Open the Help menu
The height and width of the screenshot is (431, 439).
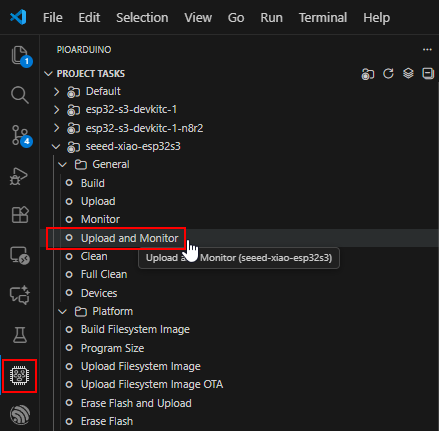pos(376,17)
